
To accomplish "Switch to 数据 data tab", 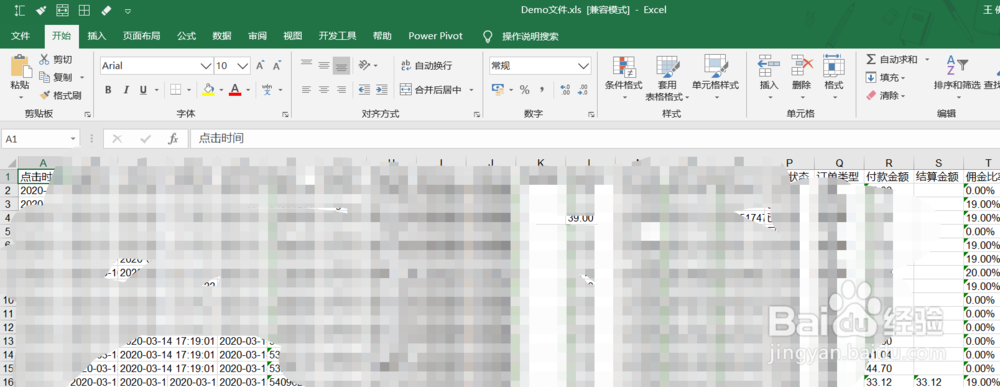I will coord(222,36).
